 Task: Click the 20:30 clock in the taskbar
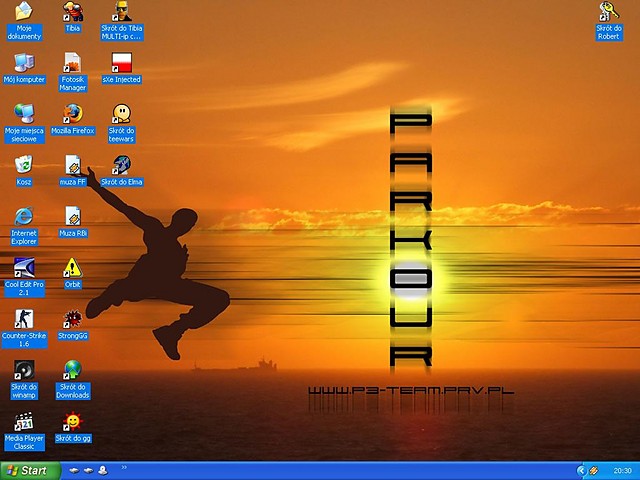click(622, 471)
